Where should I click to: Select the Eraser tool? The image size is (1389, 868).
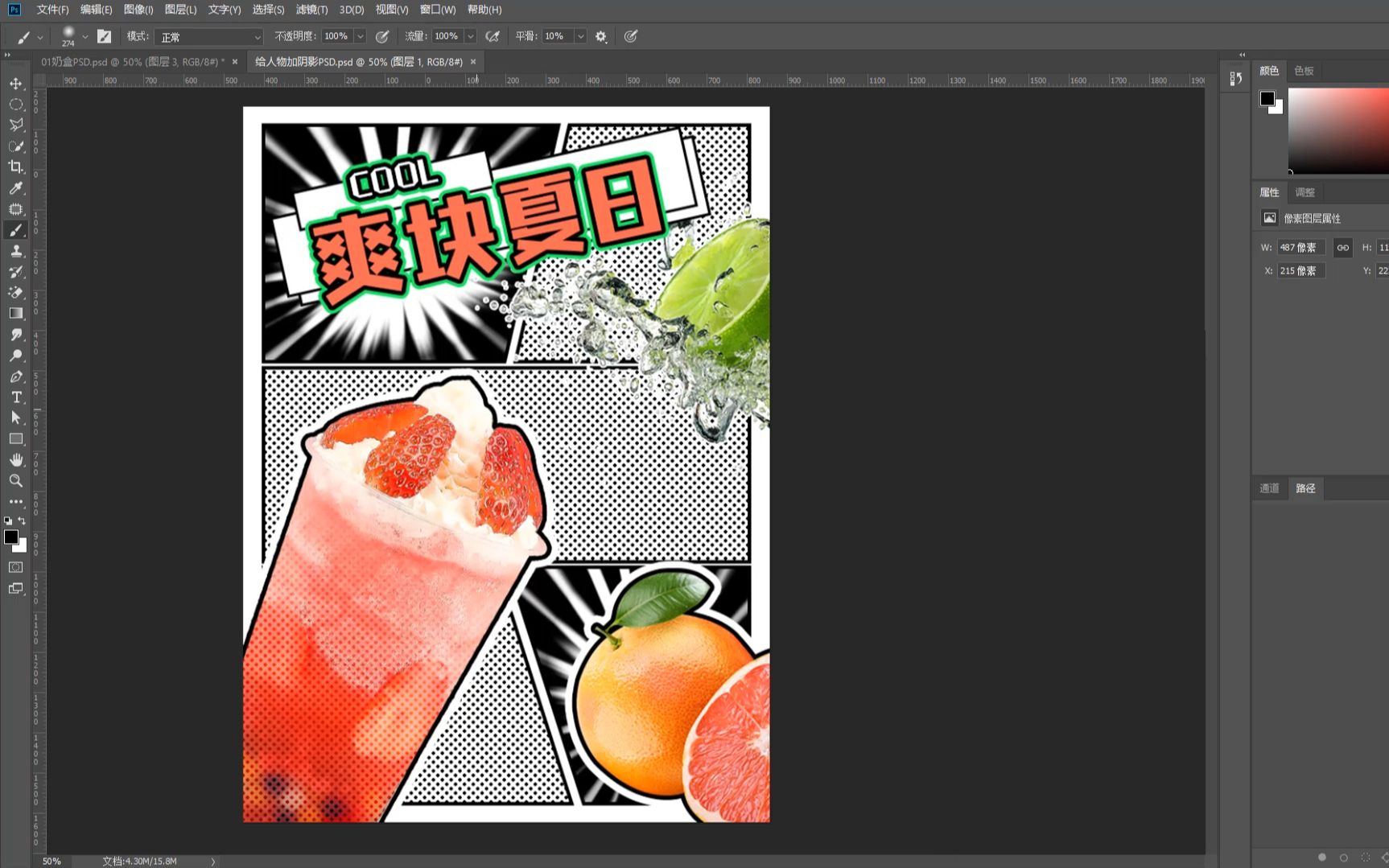[16, 293]
